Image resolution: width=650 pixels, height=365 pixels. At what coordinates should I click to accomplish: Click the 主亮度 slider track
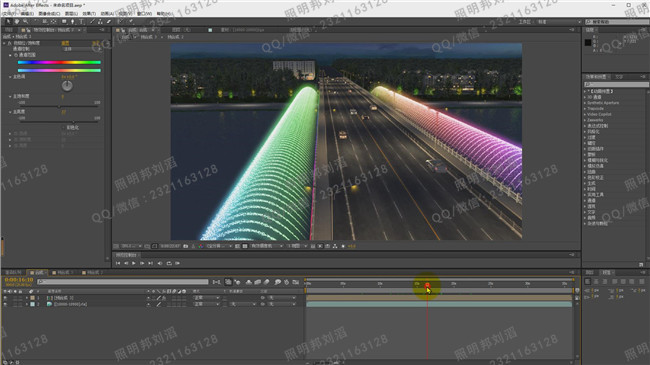point(59,122)
